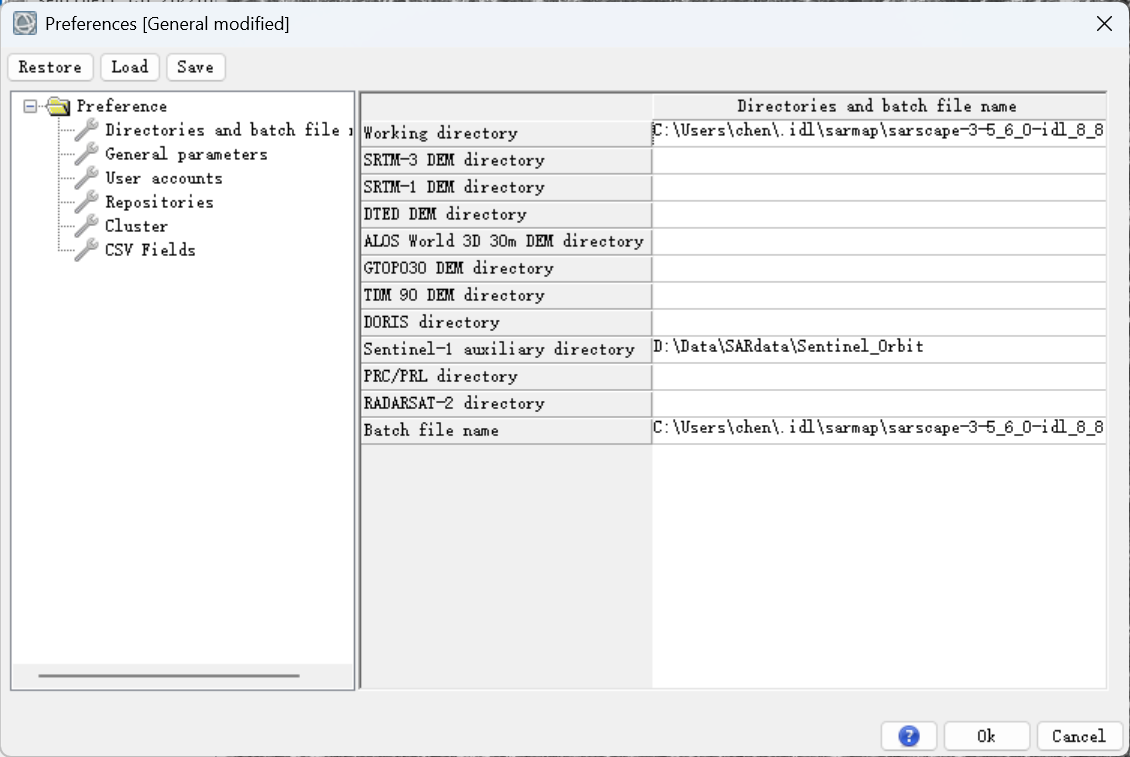Click the Load button
This screenshot has height=757, width=1130.
130,67
